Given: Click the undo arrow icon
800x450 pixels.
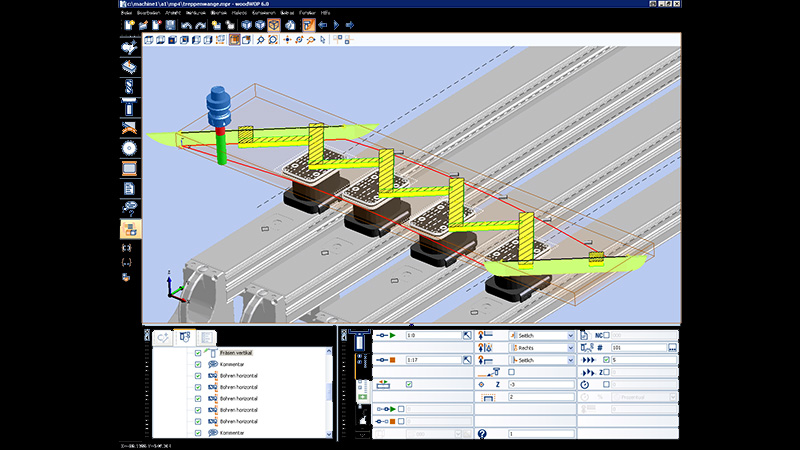Looking at the screenshot, I should (186, 25).
